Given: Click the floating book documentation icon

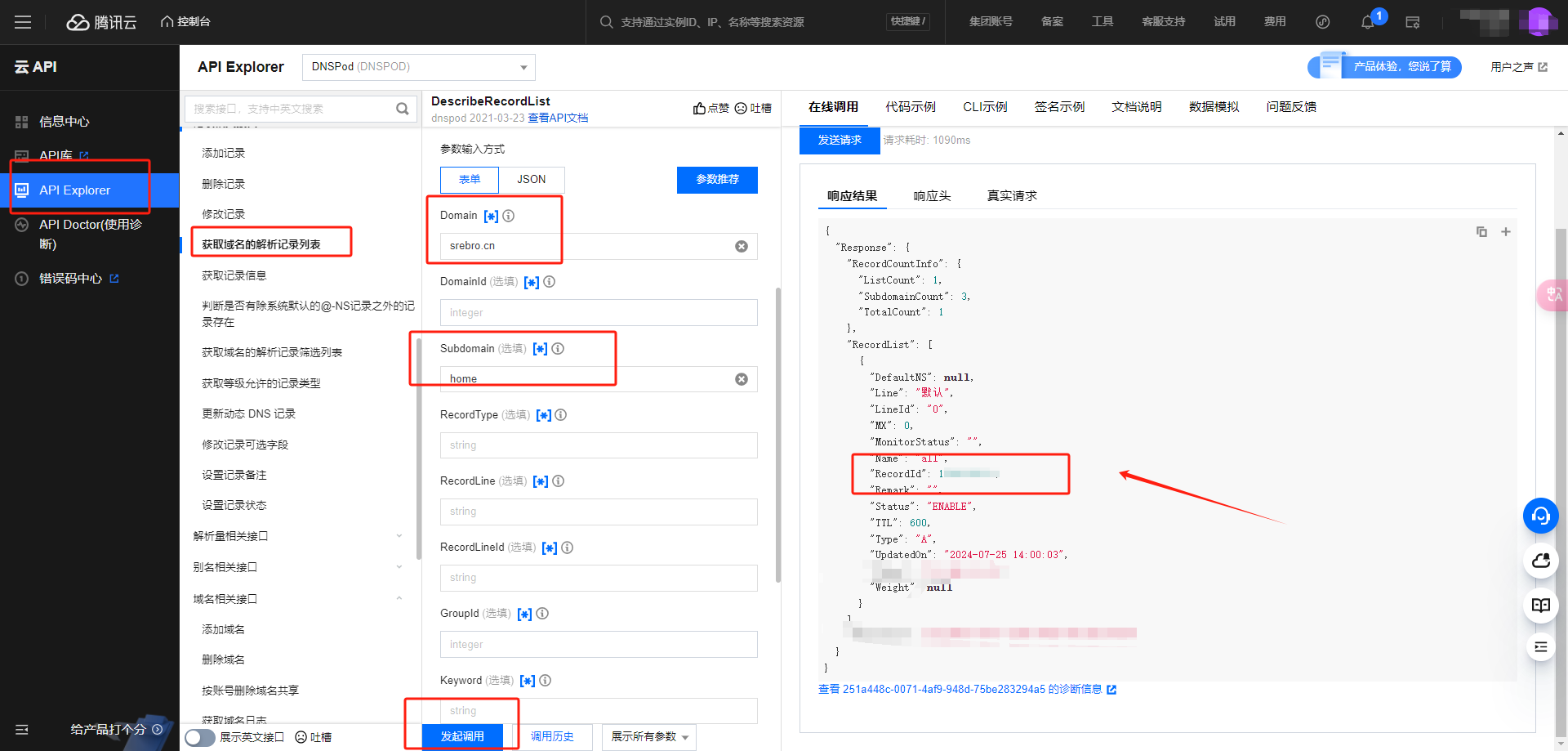Looking at the screenshot, I should (1541, 605).
